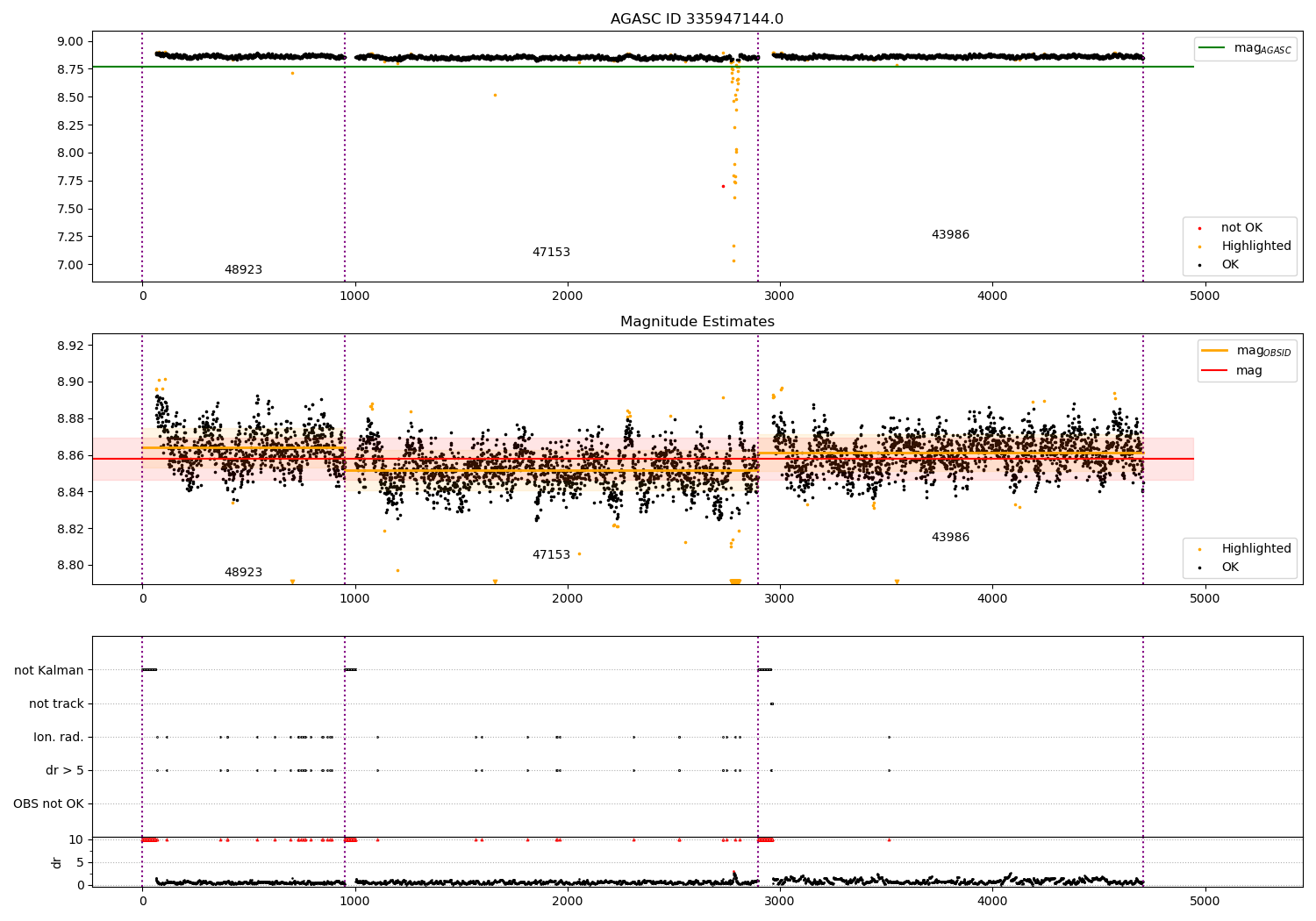Select the '7.50' y-axis tick label
The image size is (1316, 921).
pos(71,210)
